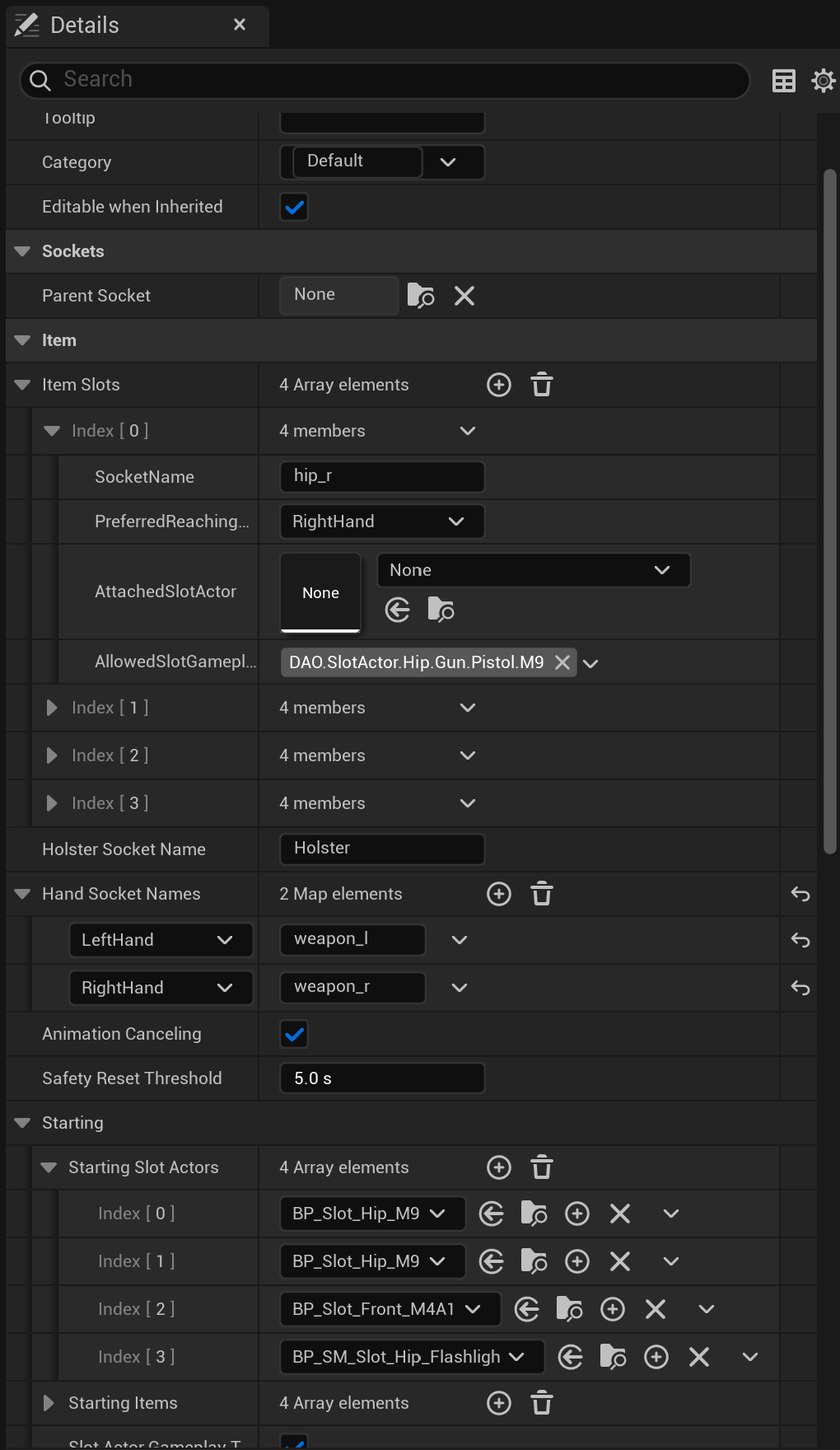Empty the Starting Slot Actors array with trash icon
Viewport: 840px width, 1450px height.
(541, 1167)
